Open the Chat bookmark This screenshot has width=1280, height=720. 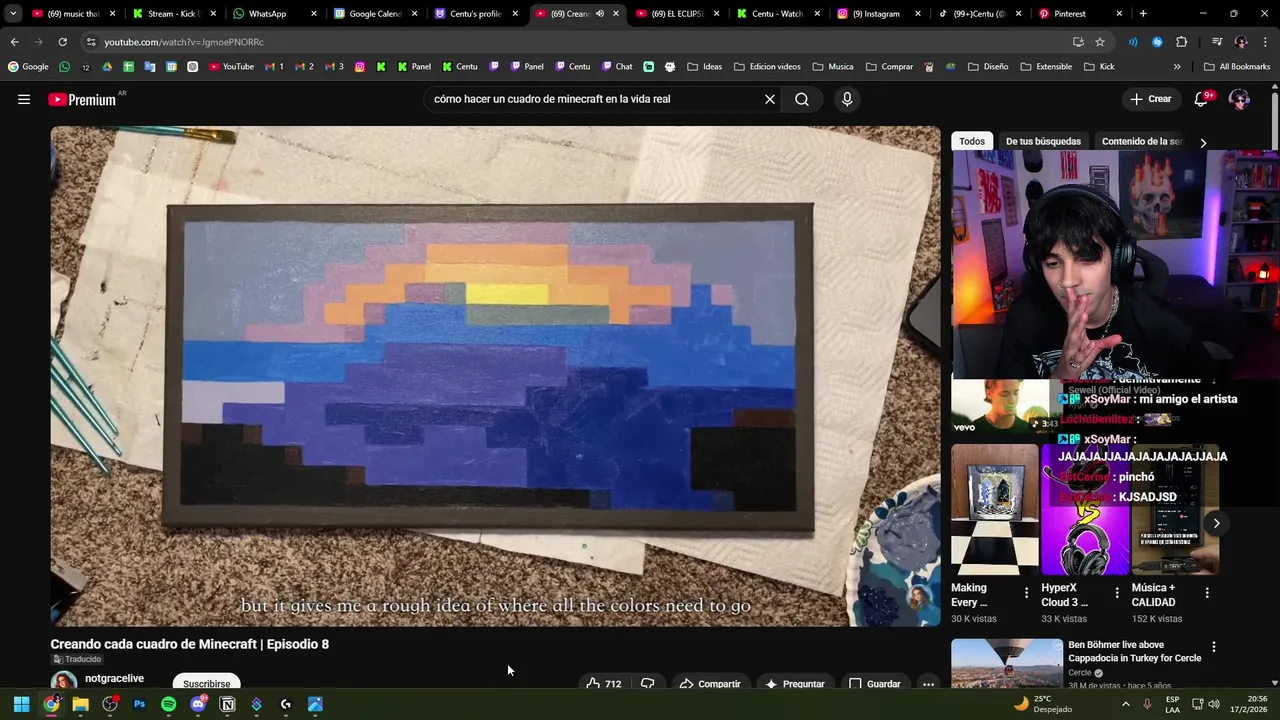tap(617, 67)
